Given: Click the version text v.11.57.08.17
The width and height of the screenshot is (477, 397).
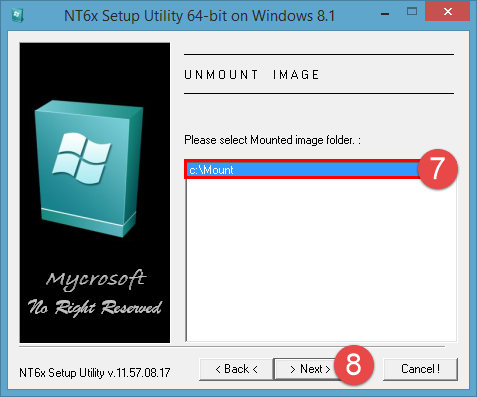Looking at the screenshot, I should click(139, 373).
